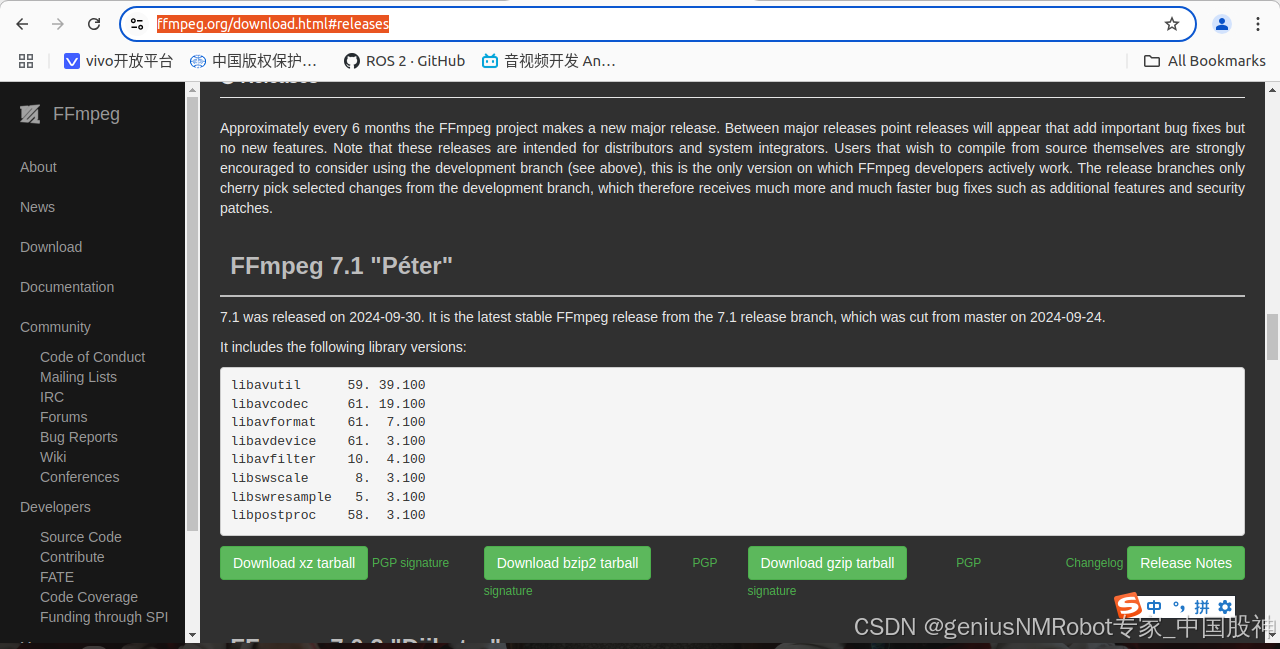The width and height of the screenshot is (1280, 649).
Task: Click the back navigation arrow
Action: 20,23
